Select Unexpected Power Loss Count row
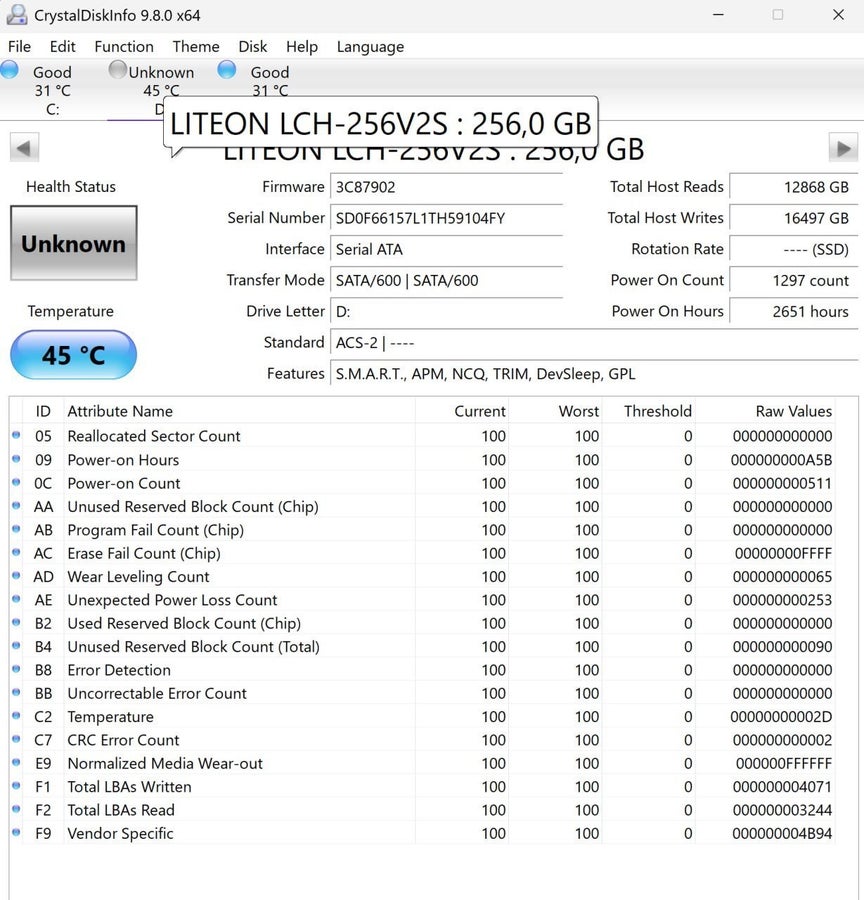This screenshot has height=900, width=864. (x=422, y=600)
